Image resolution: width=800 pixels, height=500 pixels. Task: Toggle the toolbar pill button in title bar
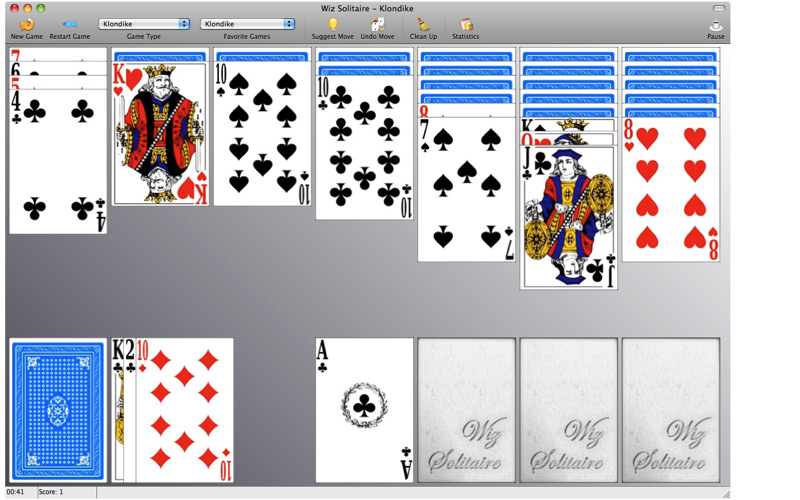719,8
